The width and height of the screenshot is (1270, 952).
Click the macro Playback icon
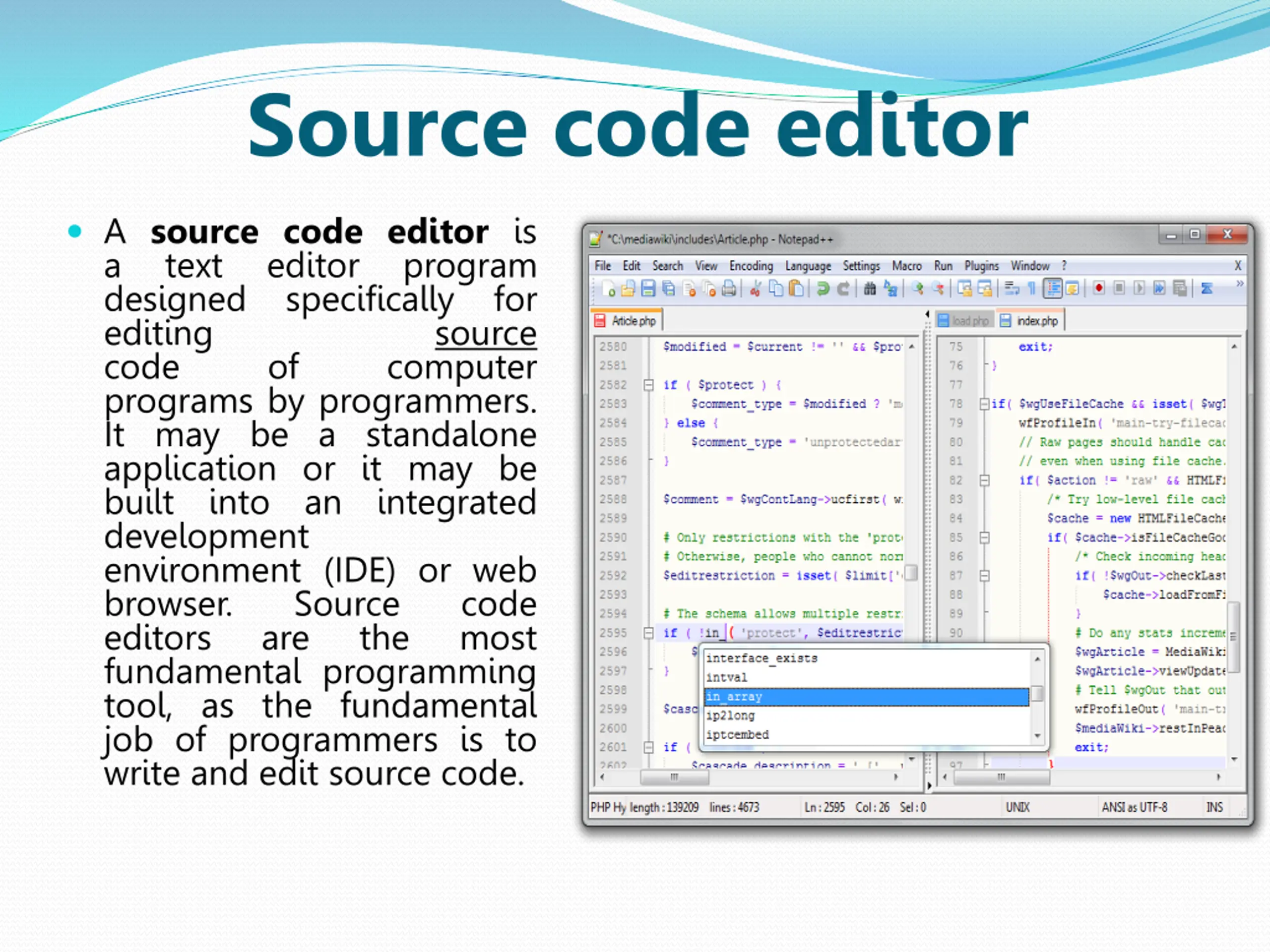click(x=1139, y=288)
